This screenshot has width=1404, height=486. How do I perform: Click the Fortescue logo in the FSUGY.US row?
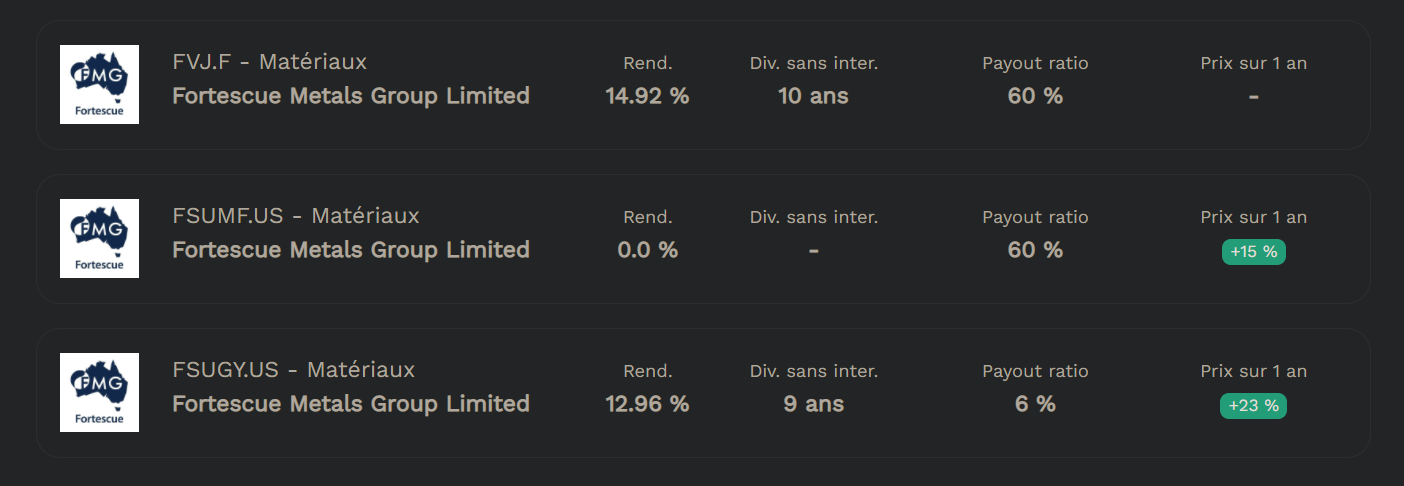(99, 393)
